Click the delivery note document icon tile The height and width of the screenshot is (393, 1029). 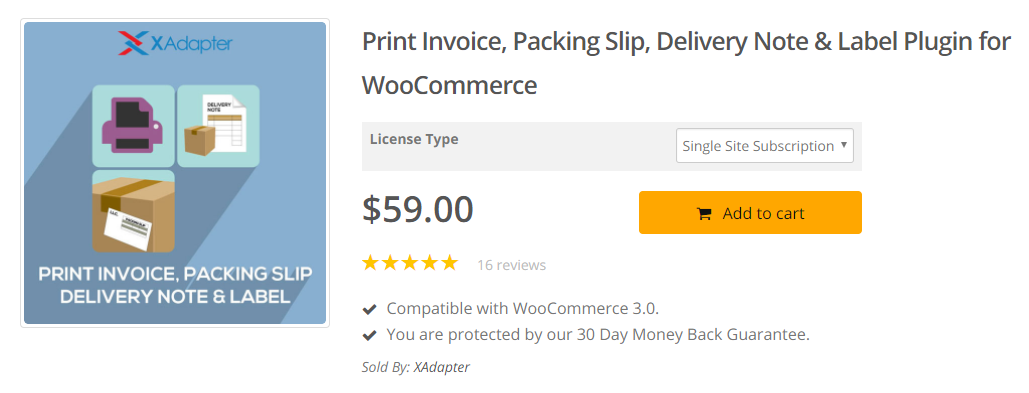pyautogui.click(x=219, y=125)
